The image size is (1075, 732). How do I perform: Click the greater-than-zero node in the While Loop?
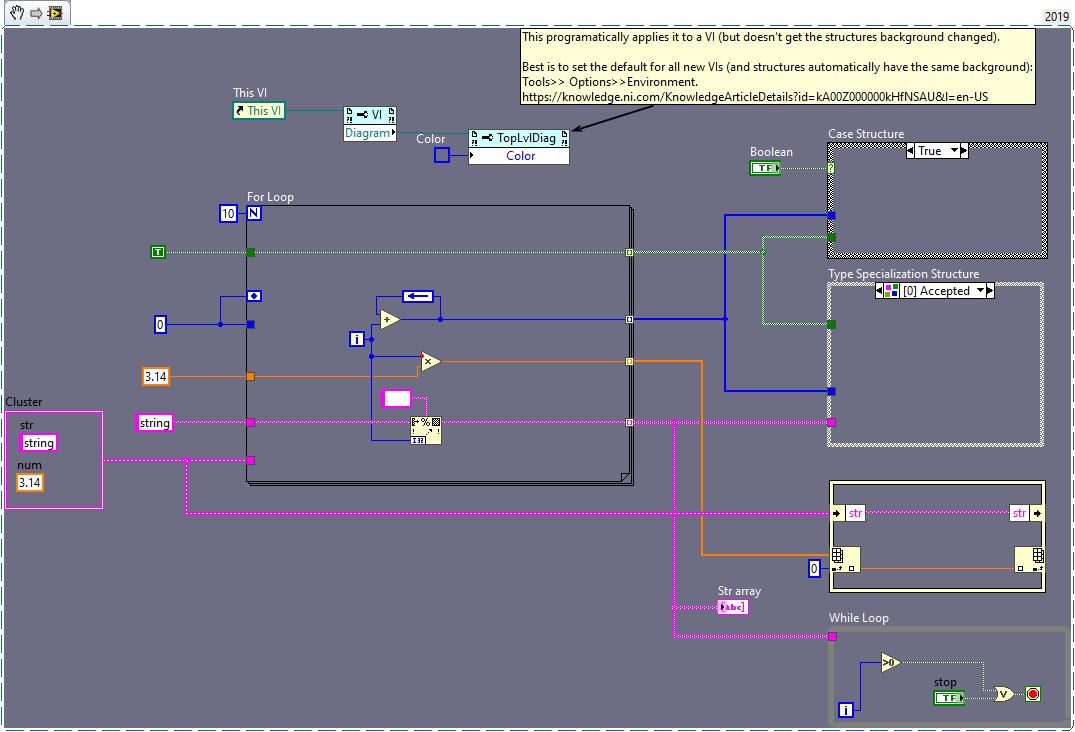(889, 661)
